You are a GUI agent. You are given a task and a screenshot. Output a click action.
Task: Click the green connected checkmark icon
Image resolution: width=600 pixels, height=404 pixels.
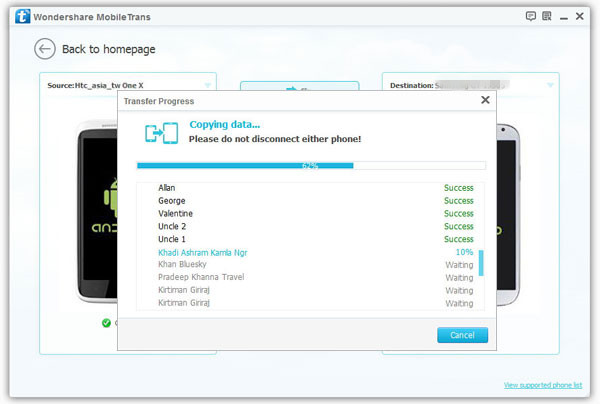coord(106,323)
